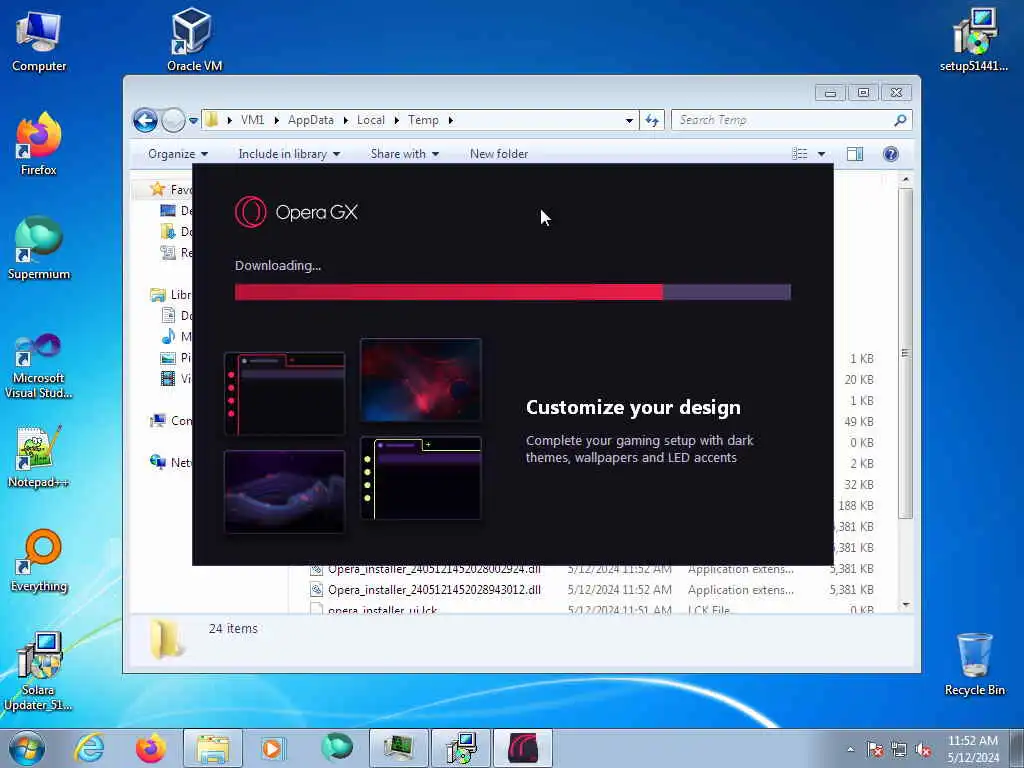The height and width of the screenshot is (768, 1024).
Task: Click the purple wave wallpaper thumbnail
Action: 284,491
